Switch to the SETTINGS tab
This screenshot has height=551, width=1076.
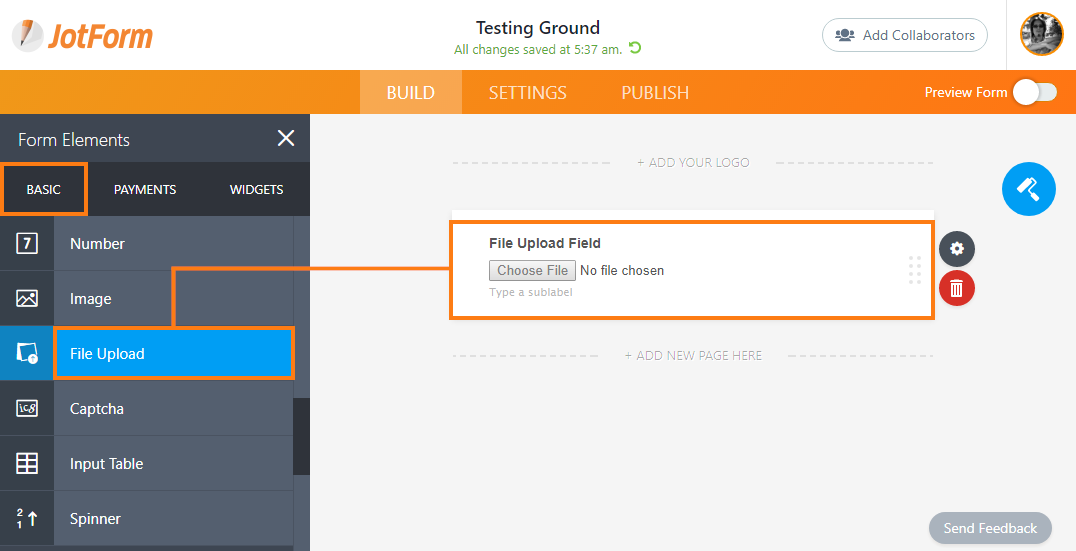[x=527, y=93]
